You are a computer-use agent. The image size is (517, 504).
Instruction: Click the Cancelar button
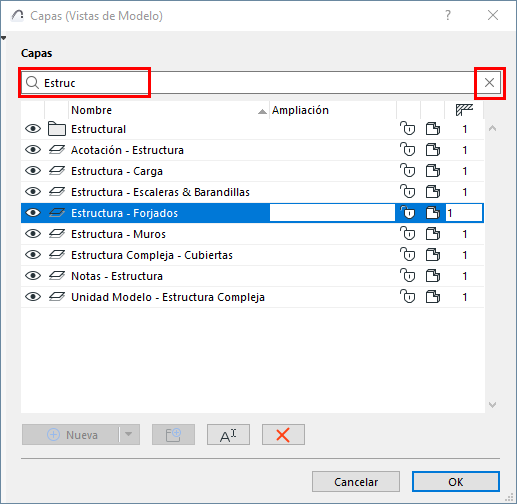(356, 482)
